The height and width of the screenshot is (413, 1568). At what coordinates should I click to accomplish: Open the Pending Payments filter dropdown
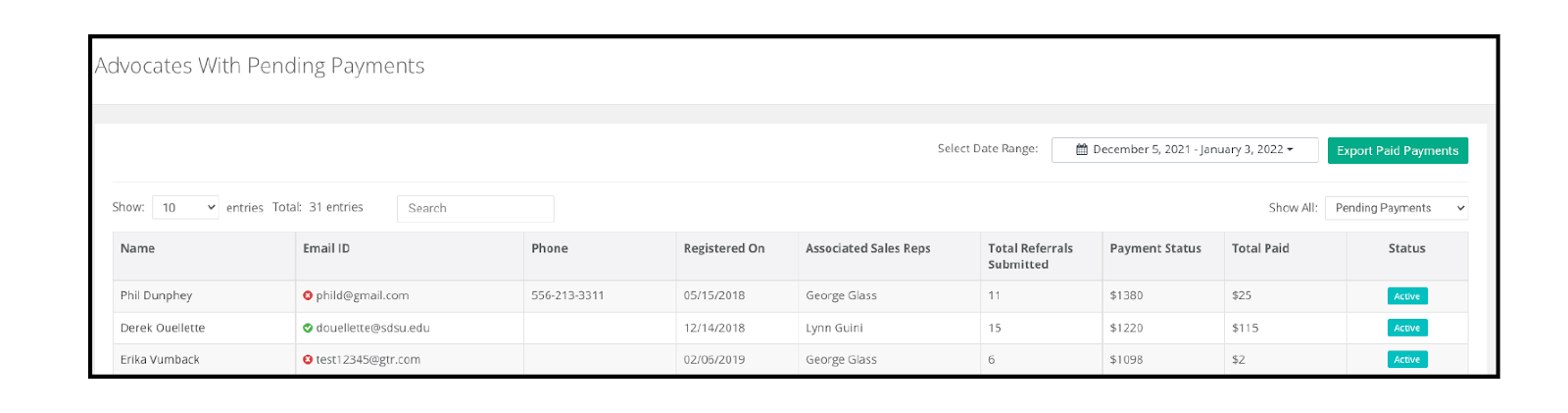1396,208
